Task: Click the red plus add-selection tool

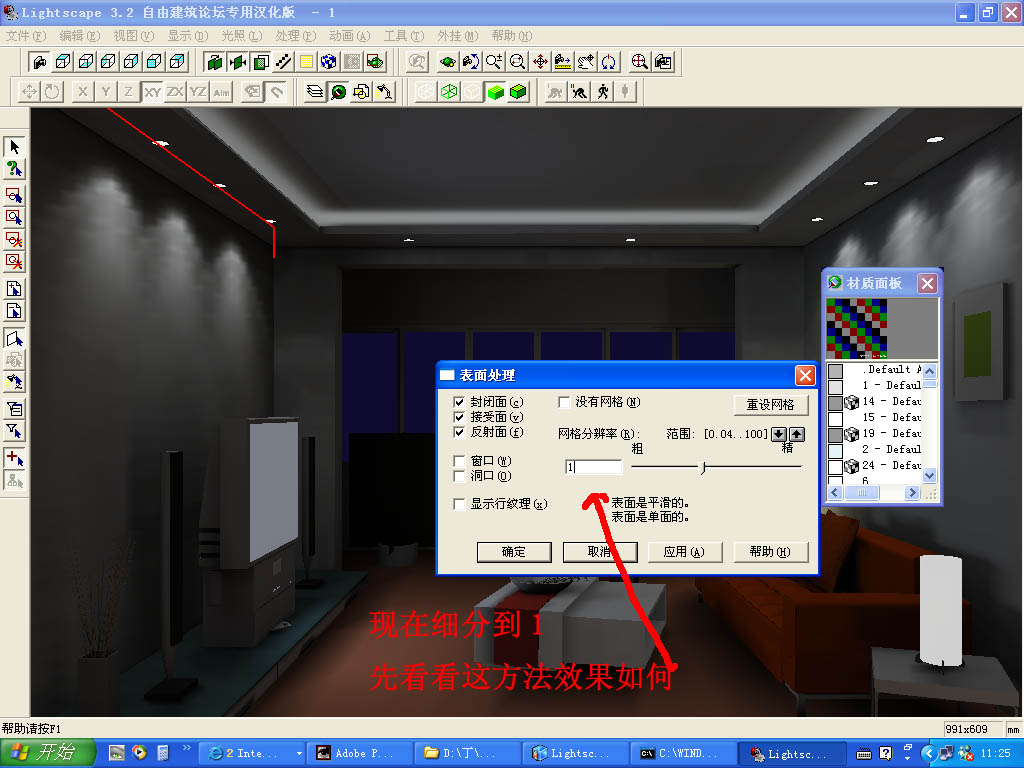Action: 14,458
